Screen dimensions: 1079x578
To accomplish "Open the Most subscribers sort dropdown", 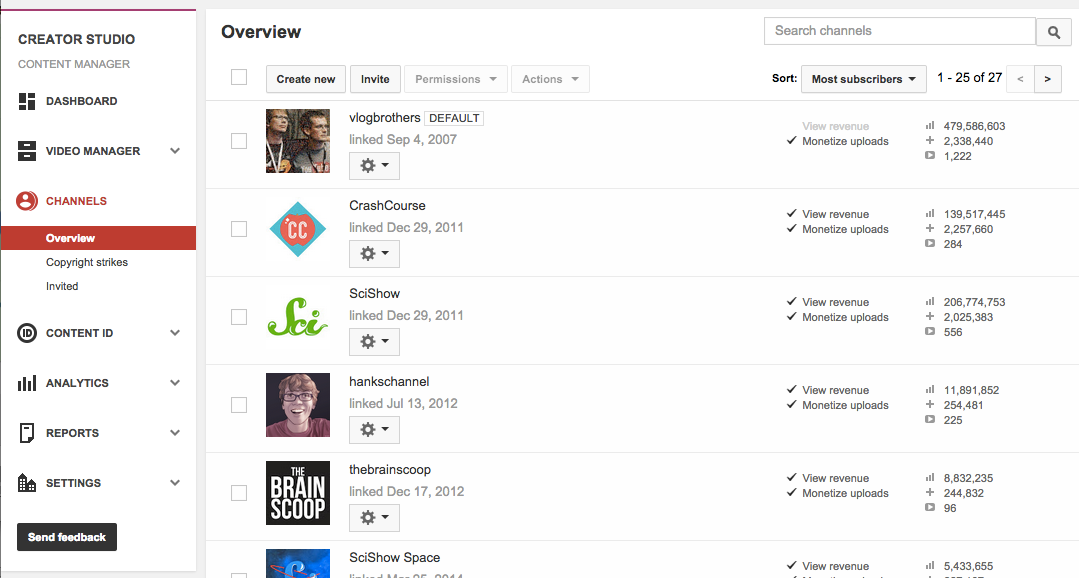I will (864, 79).
